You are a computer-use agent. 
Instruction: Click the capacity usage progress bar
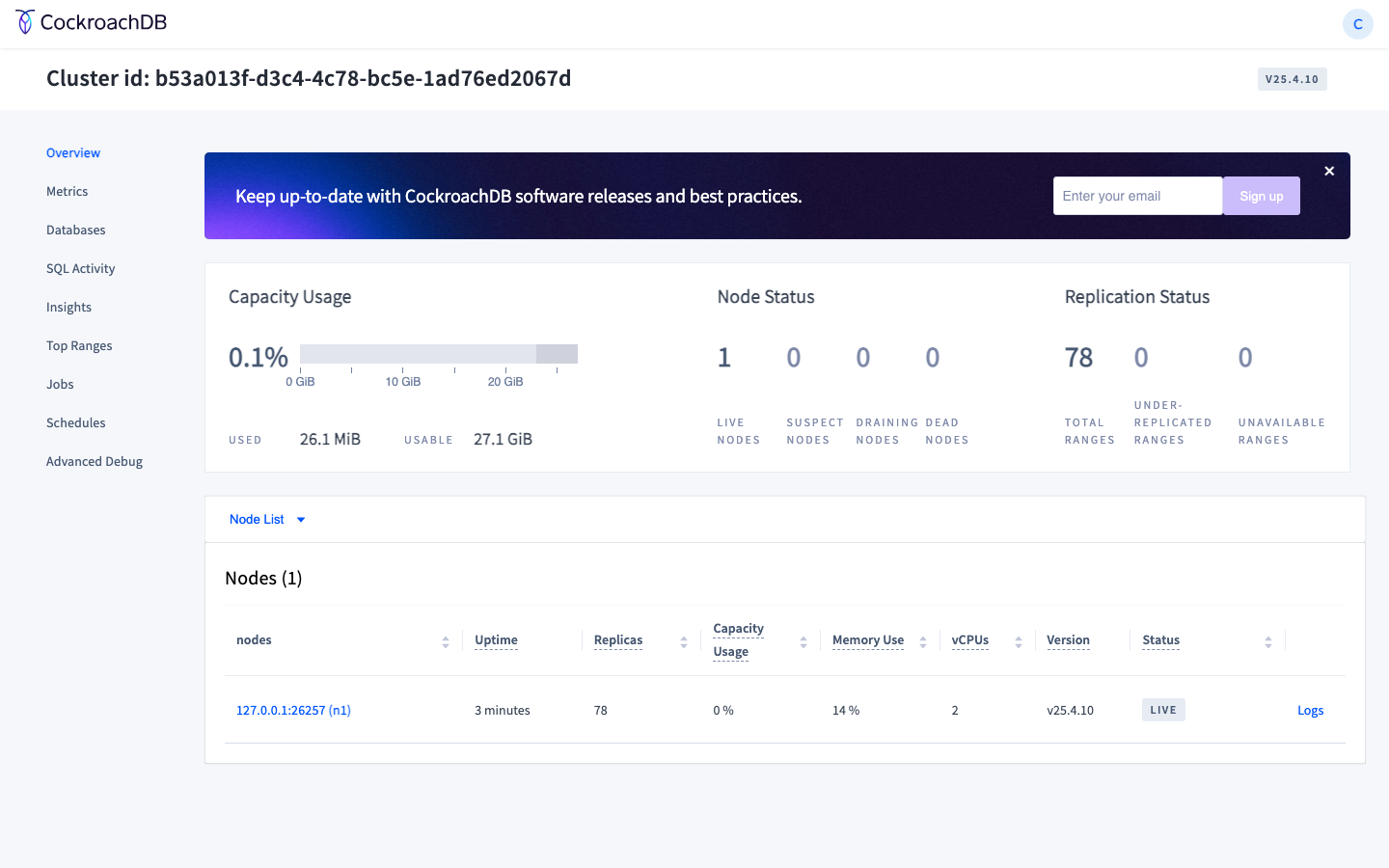point(439,354)
